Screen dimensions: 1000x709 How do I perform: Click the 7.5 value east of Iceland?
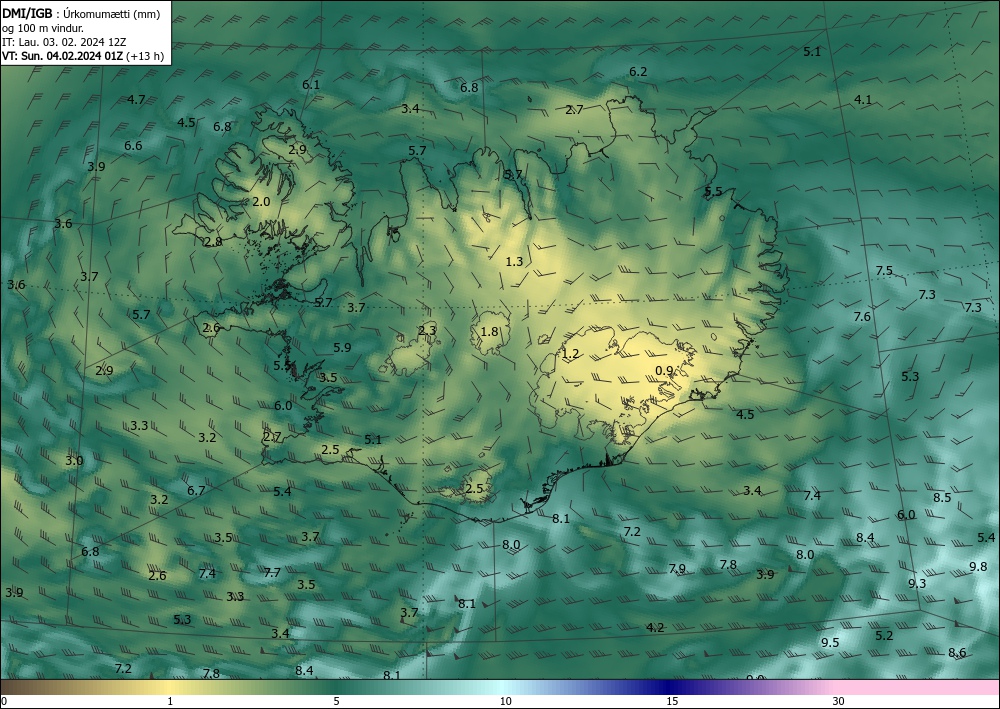884,270
